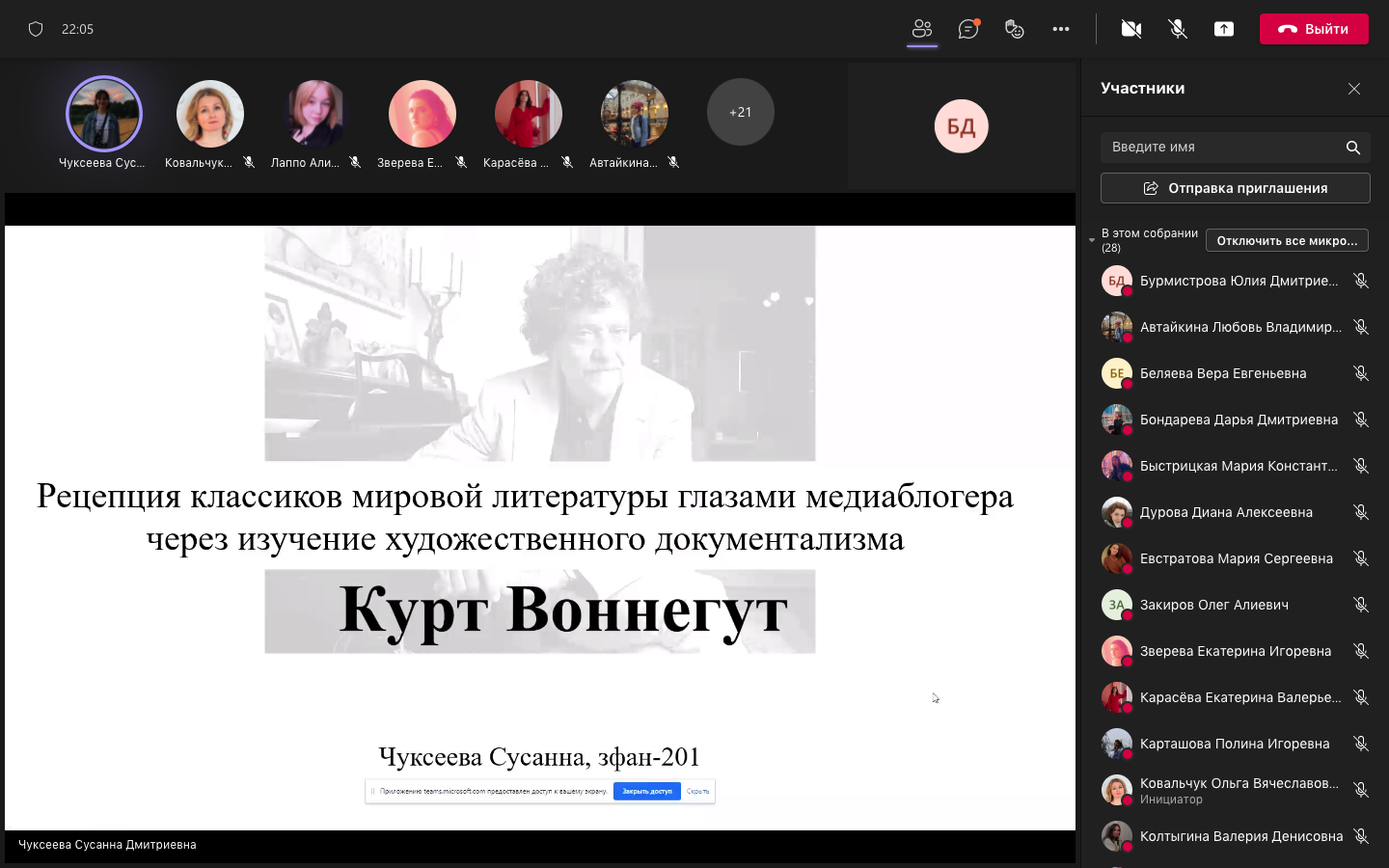This screenshot has width=1389, height=868.
Task: Select Ковальчук video thumbnail
Action: coord(210,114)
